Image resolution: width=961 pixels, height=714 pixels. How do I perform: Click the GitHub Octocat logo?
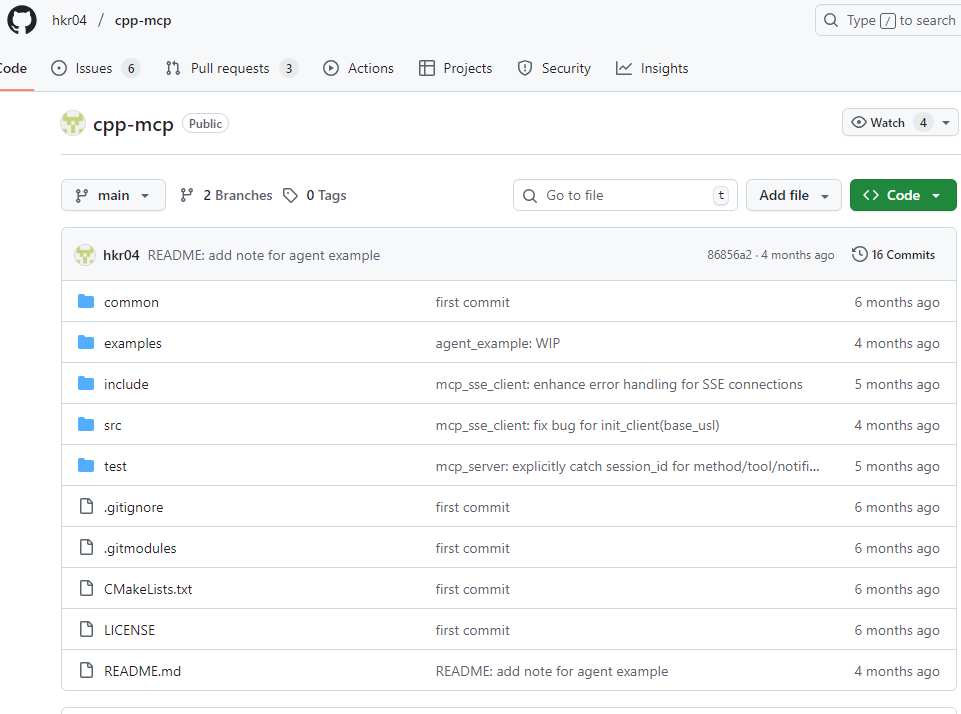22,20
